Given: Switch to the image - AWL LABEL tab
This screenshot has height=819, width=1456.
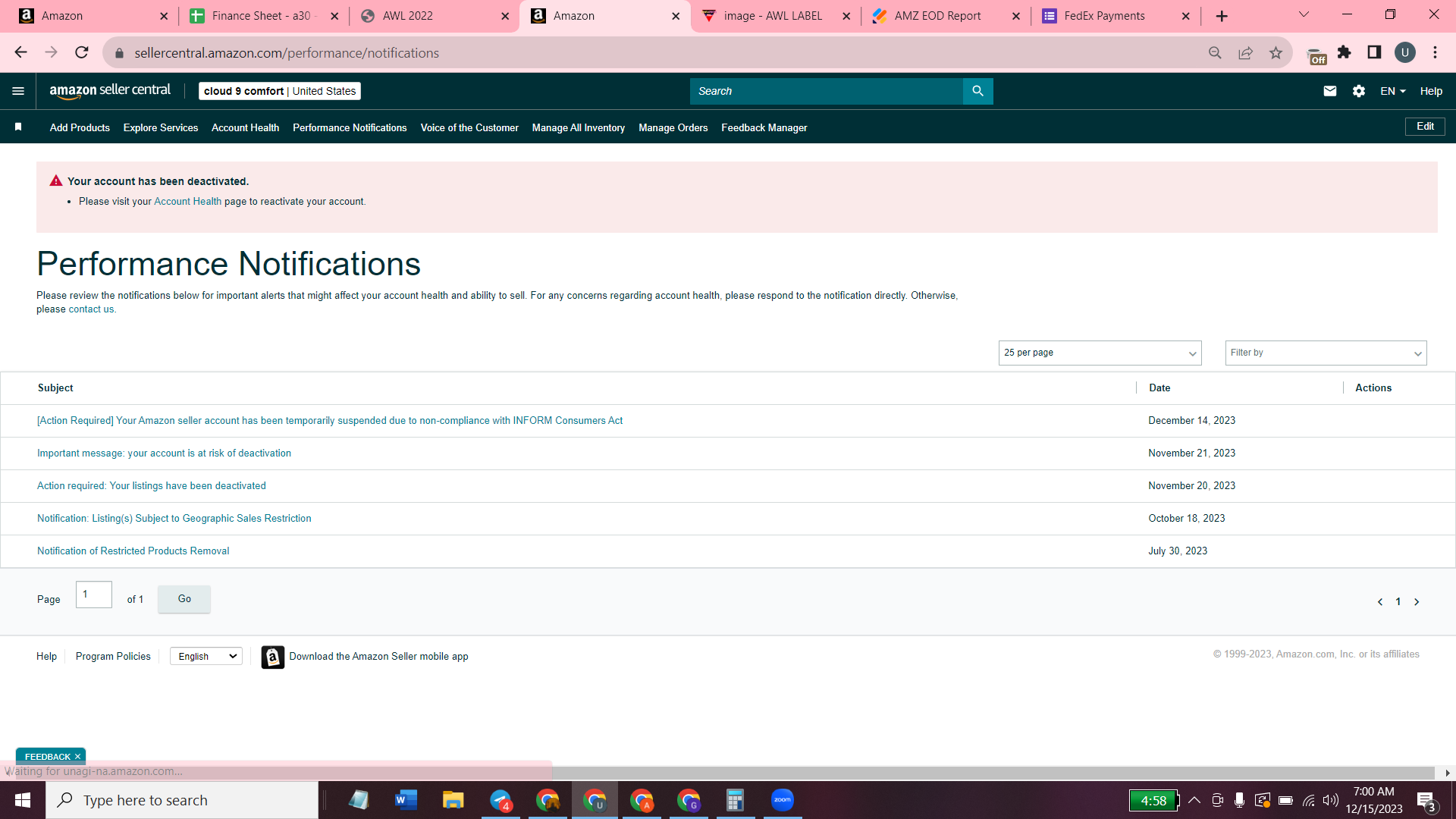Looking at the screenshot, I should tap(776, 16).
